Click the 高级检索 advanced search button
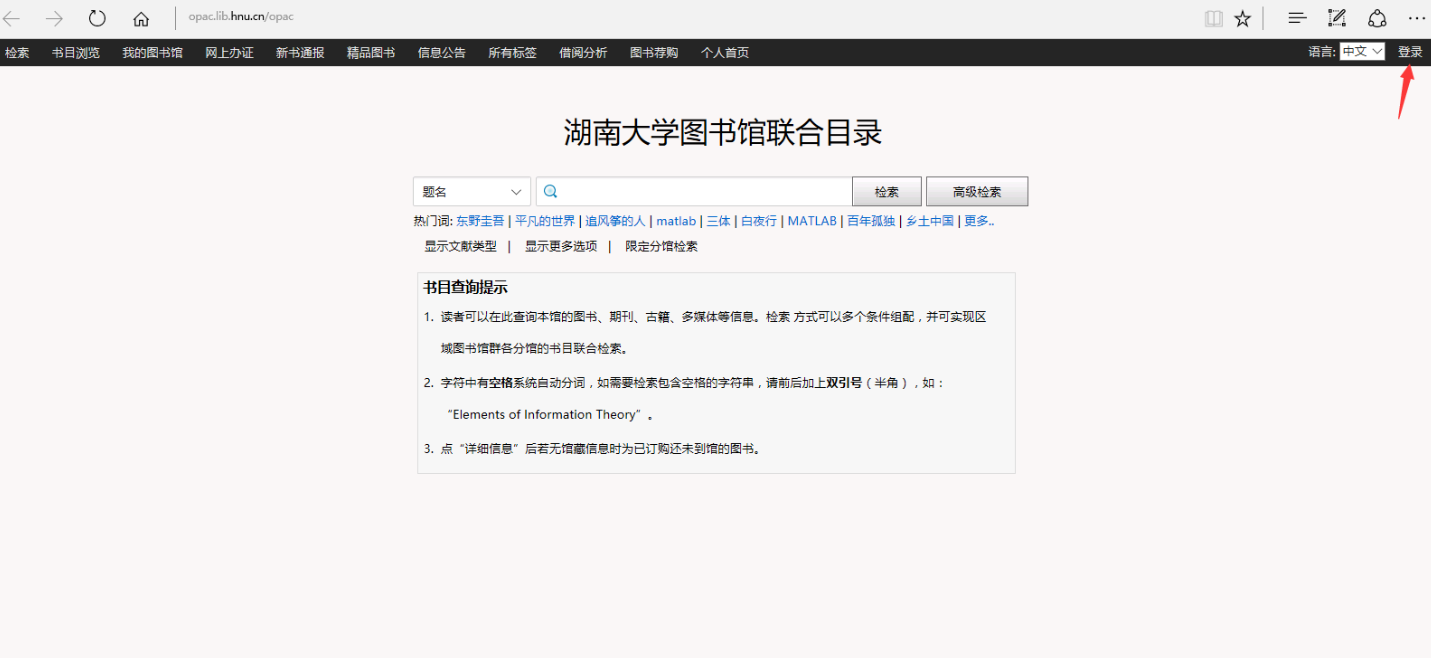 (x=976, y=192)
